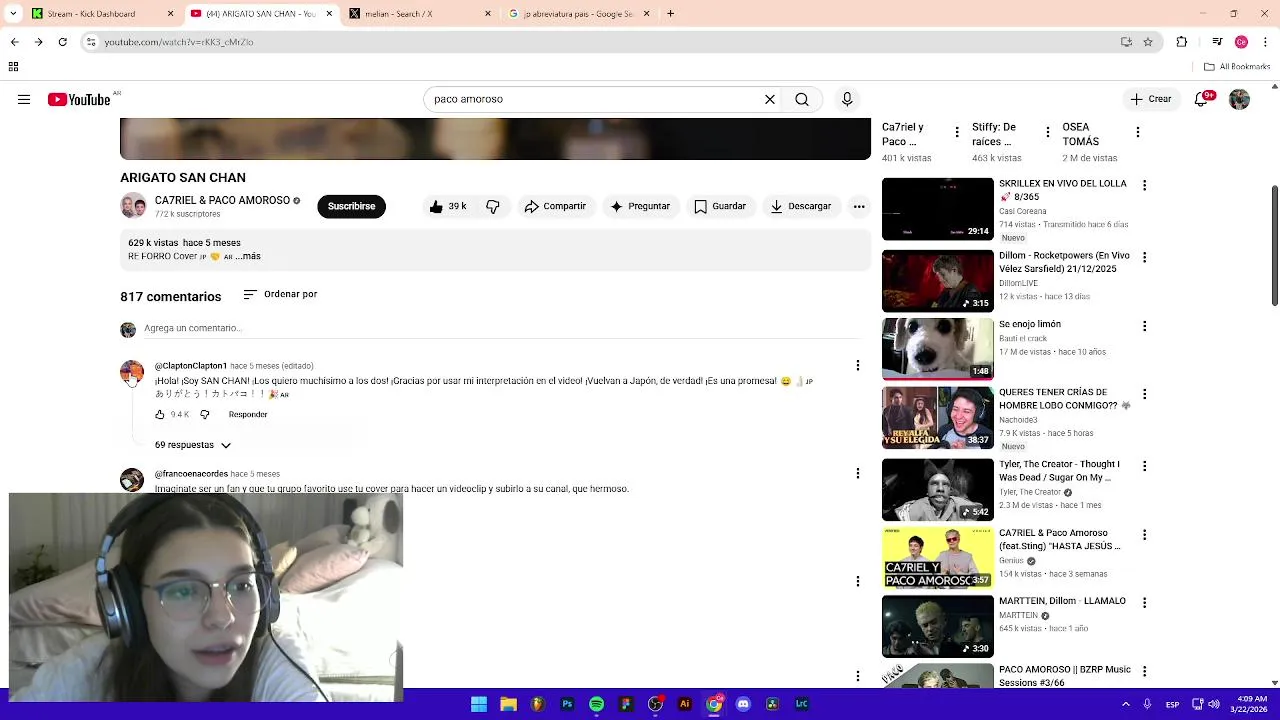The image size is (1280, 720).
Task: Switch ESP keyboard language indicator
Action: [x=1172, y=704]
